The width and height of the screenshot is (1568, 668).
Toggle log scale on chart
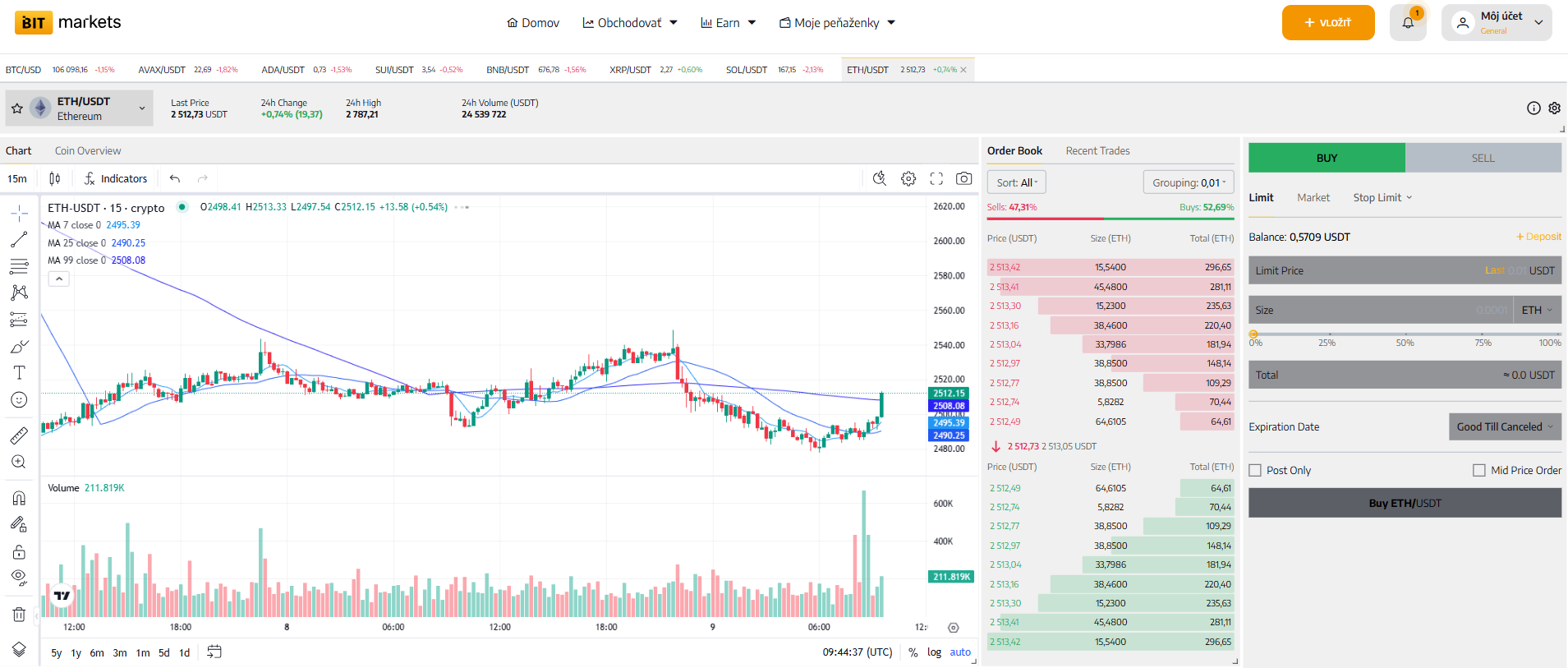pos(934,652)
